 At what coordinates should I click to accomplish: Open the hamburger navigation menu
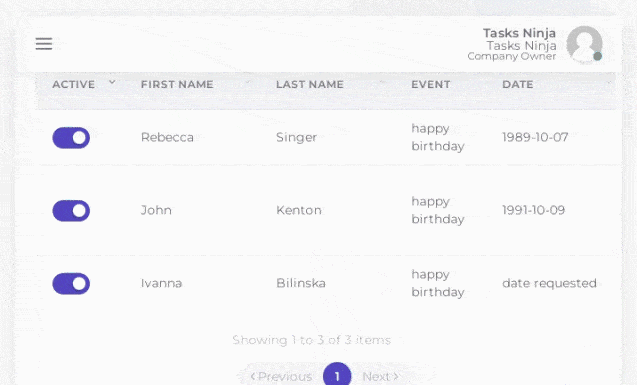44,43
